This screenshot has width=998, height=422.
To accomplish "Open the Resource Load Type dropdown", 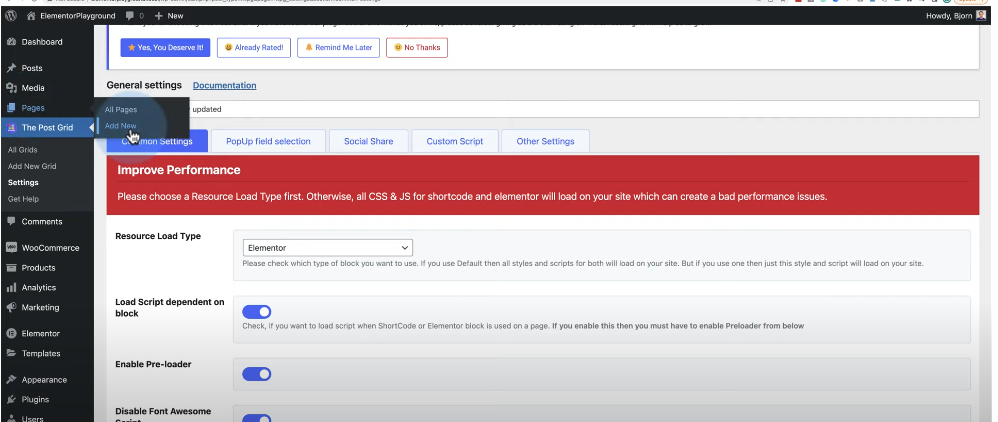I will (328, 248).
